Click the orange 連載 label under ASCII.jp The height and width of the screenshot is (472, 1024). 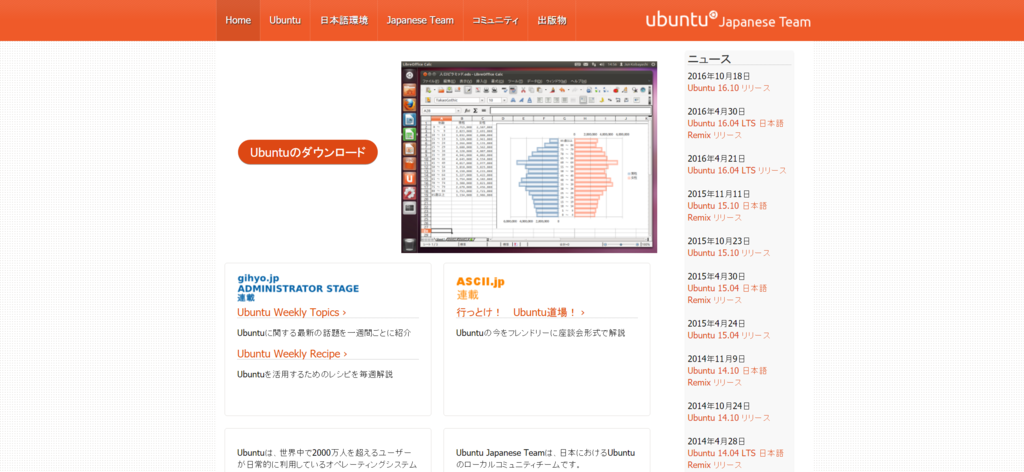pyautogui.click(x=468, y=295)
